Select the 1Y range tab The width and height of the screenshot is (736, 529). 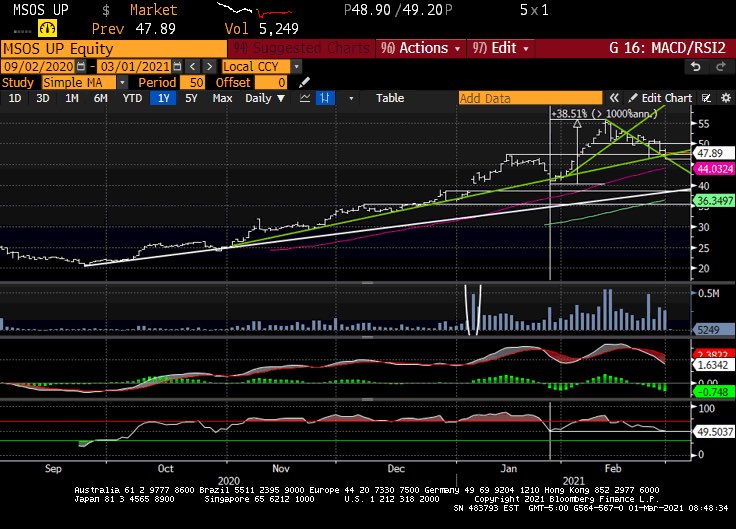click(x=163, y=98)
